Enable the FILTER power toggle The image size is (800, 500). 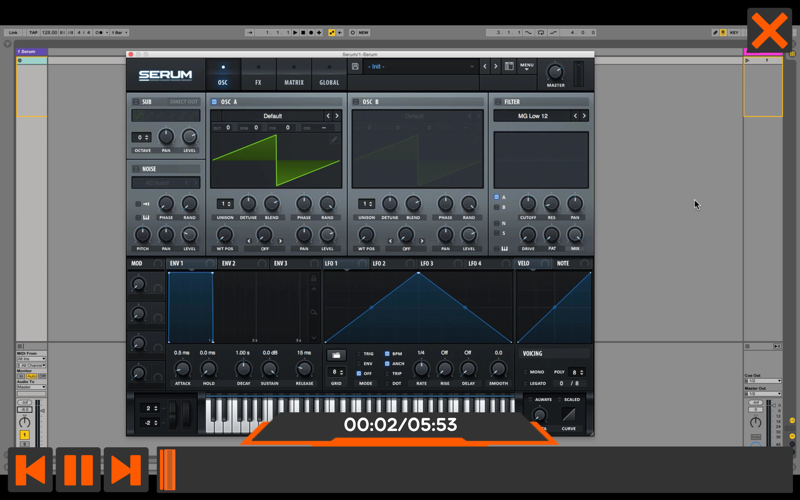click(x=498, y=102)
